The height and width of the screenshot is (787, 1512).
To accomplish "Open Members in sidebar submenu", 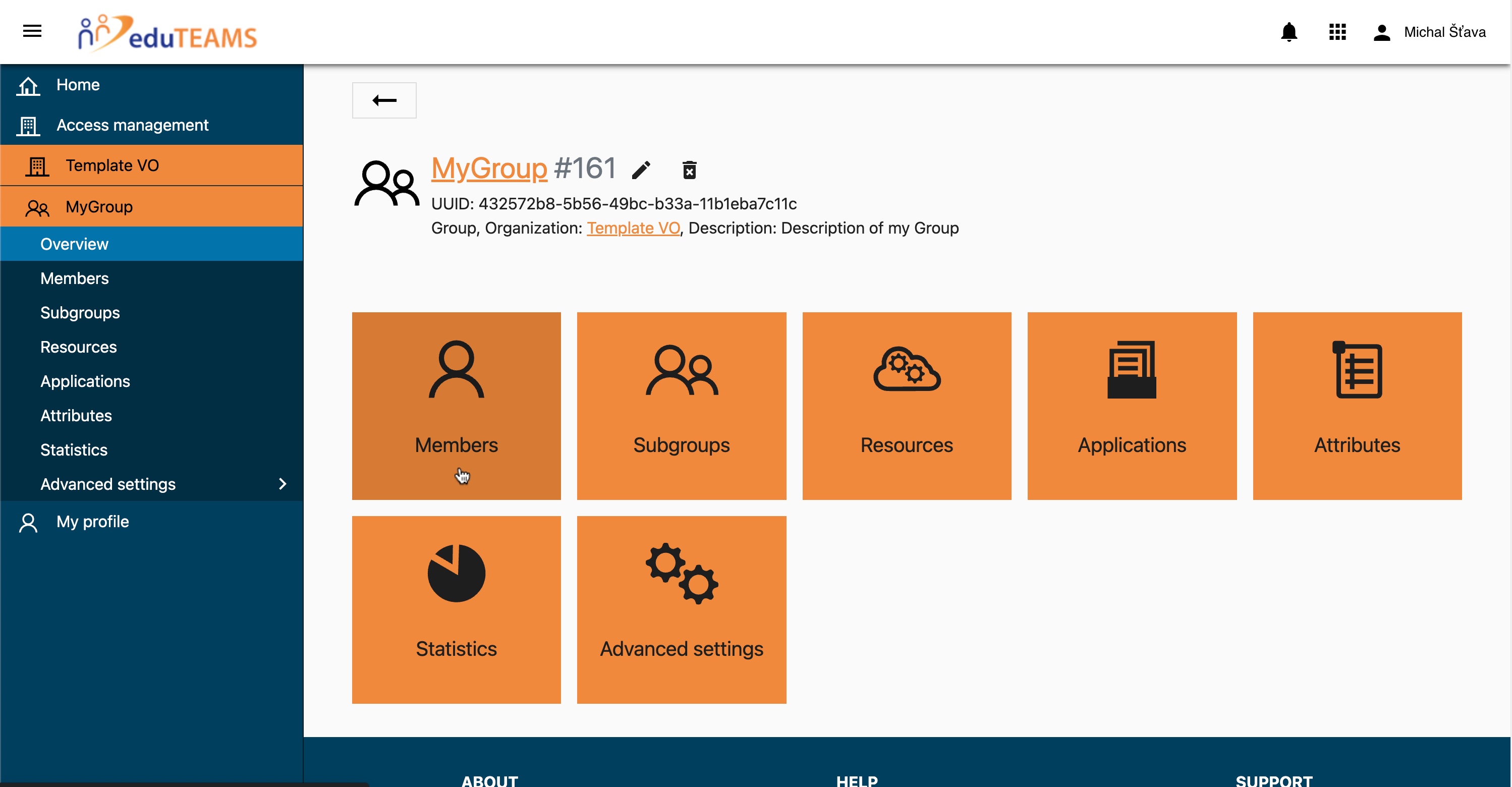I will pyautogui.click(x=151, y=278).
